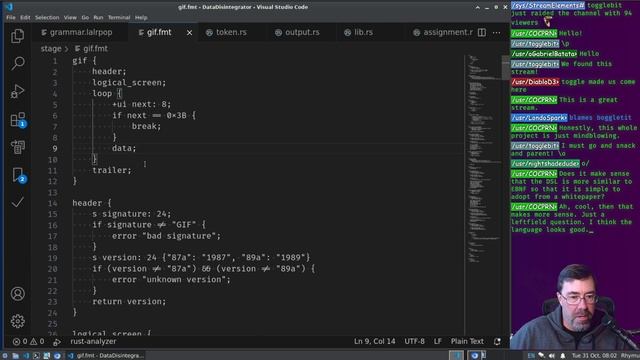640x360 pixels.
Task: Open clock showing Tue 31 Oct in tray
Action: tap(593, 356)
